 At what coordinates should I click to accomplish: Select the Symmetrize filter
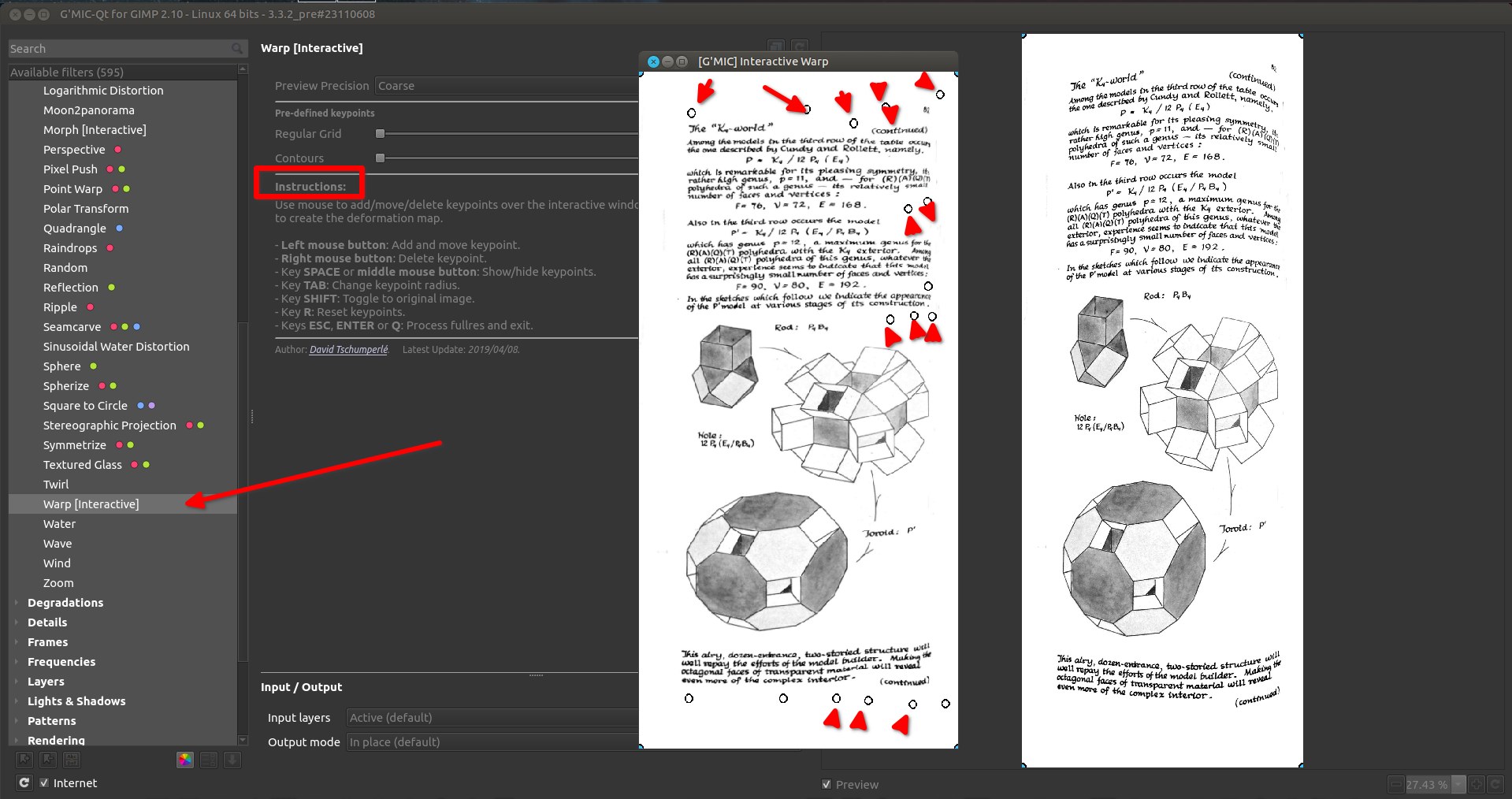click(x=74, y=445)
